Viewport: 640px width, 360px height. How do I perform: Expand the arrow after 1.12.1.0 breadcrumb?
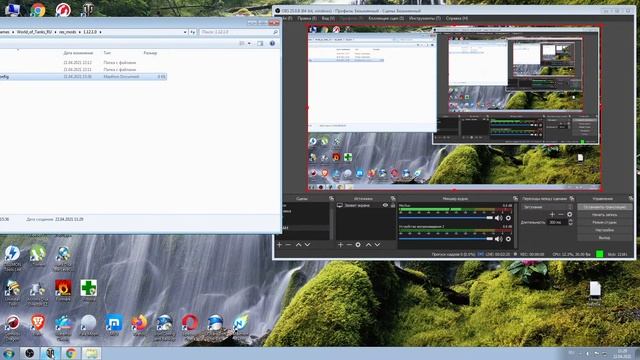[100, 32]
